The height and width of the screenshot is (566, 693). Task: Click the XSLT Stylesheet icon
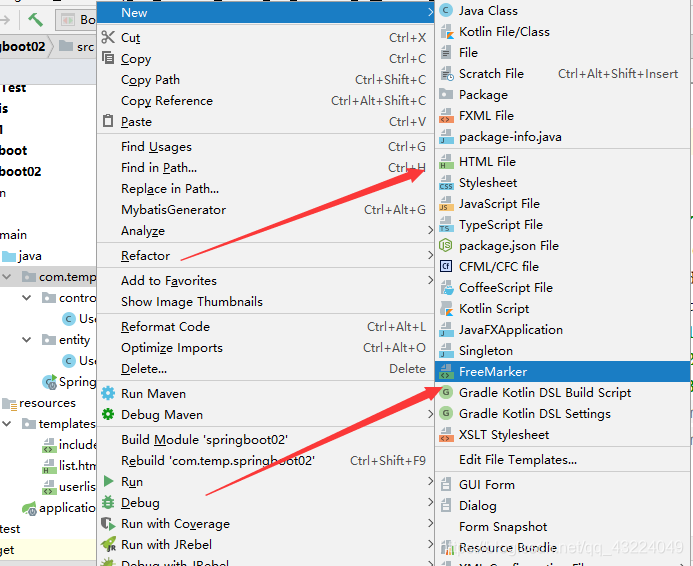pyautogui.click(x=446, y=435)
